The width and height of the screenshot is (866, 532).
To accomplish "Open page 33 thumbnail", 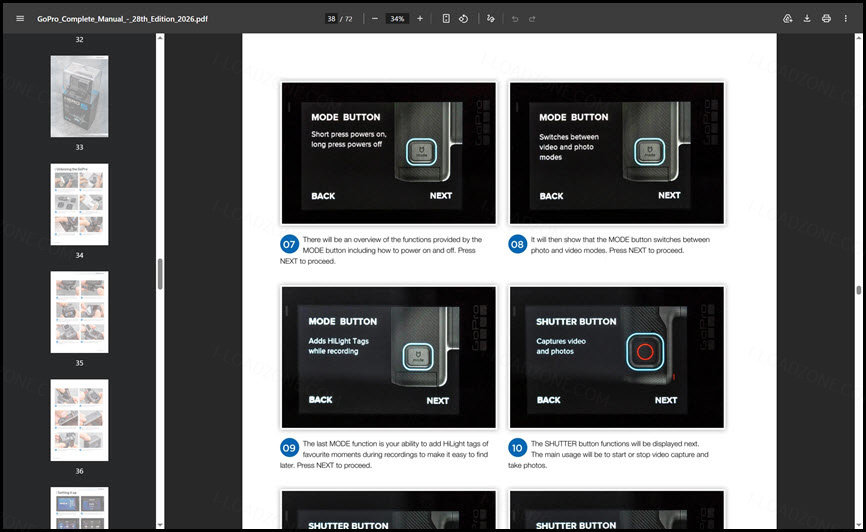I will [80, 96].
